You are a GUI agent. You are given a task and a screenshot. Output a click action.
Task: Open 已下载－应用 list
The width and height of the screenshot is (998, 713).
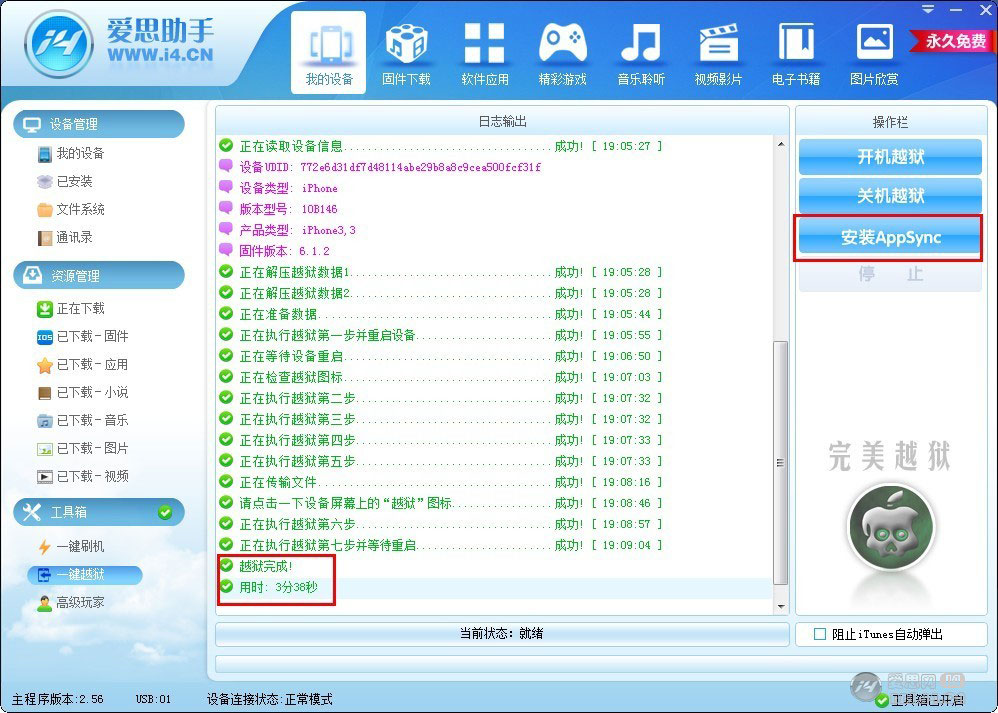pos(92,365)
